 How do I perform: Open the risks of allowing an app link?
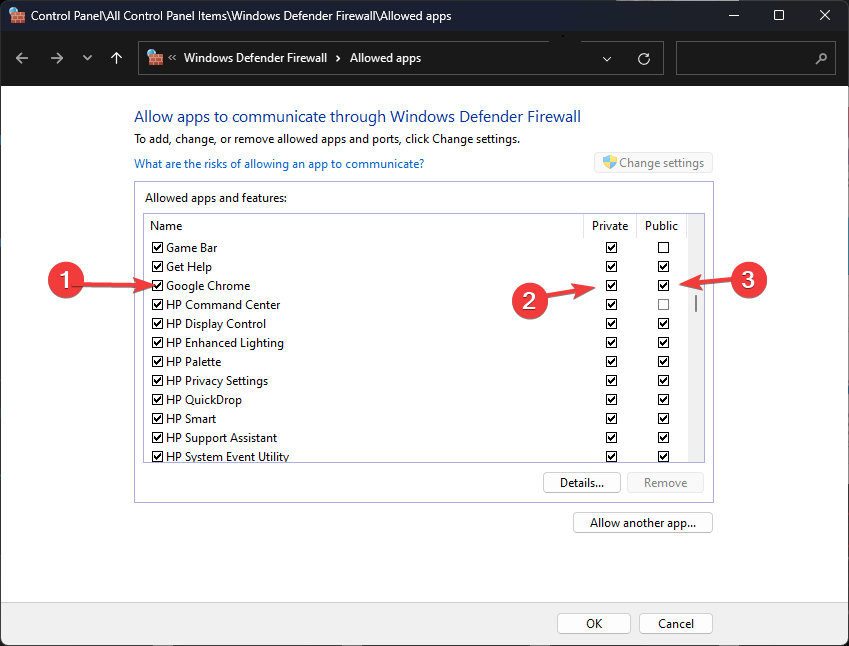(x=279, y=164)
